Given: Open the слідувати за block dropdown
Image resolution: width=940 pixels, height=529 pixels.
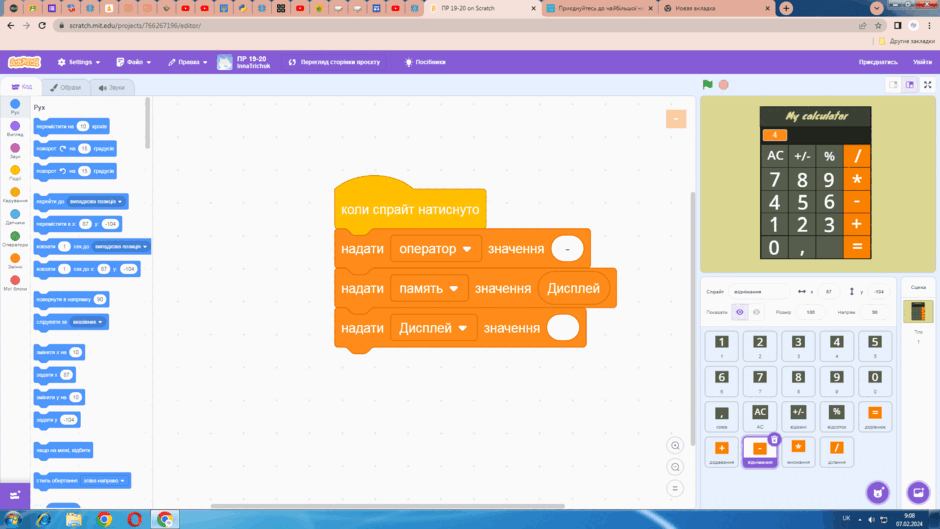Looking at the screenshot, I should pos(88,322).
